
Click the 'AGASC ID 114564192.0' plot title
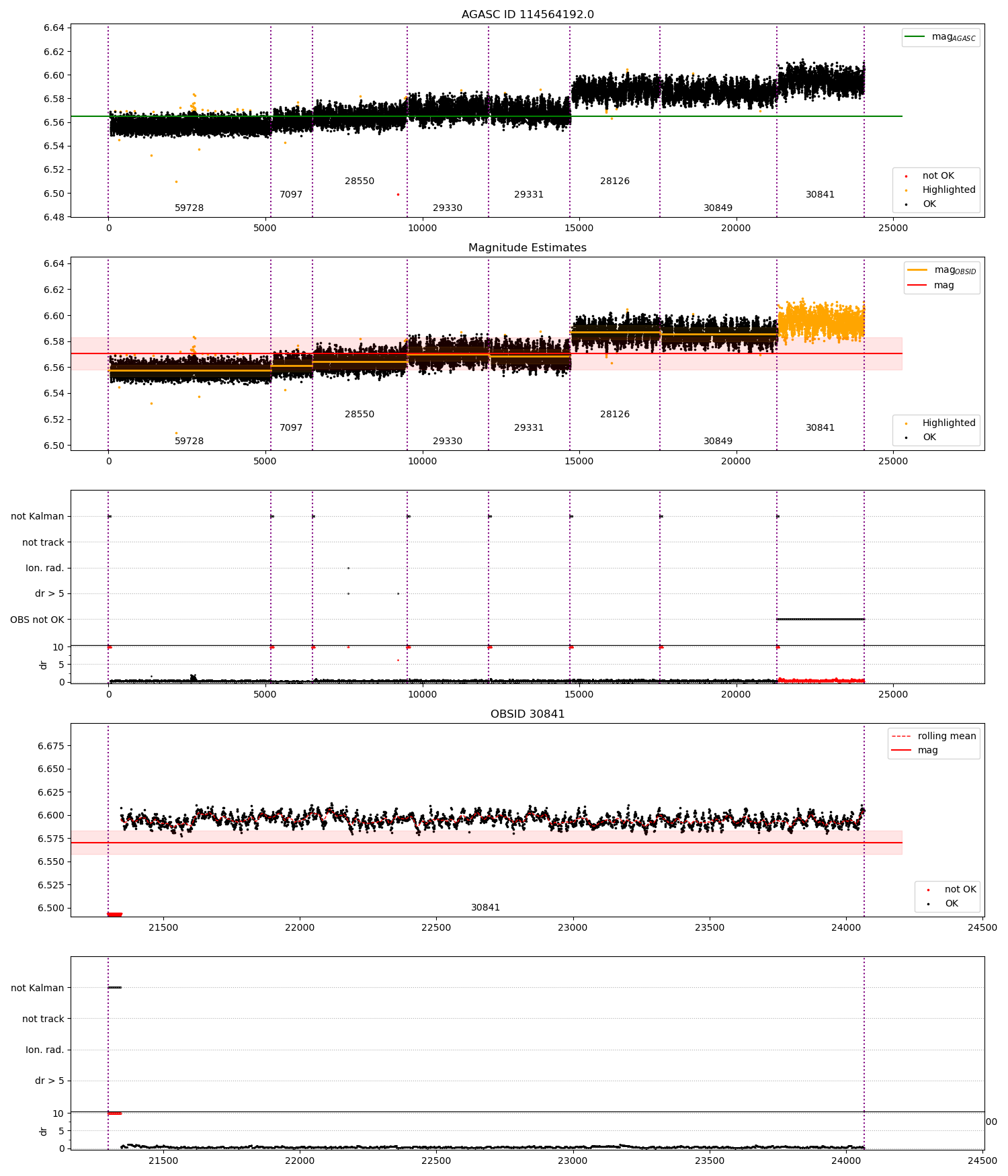click(528, 15)
